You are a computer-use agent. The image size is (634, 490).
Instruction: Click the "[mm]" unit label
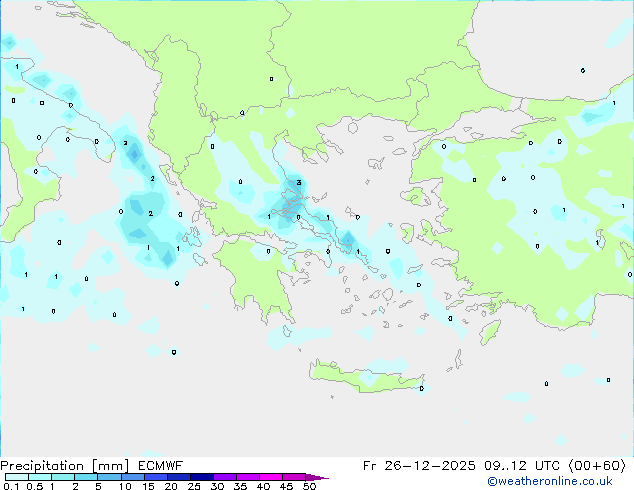[x=111, y=466]
